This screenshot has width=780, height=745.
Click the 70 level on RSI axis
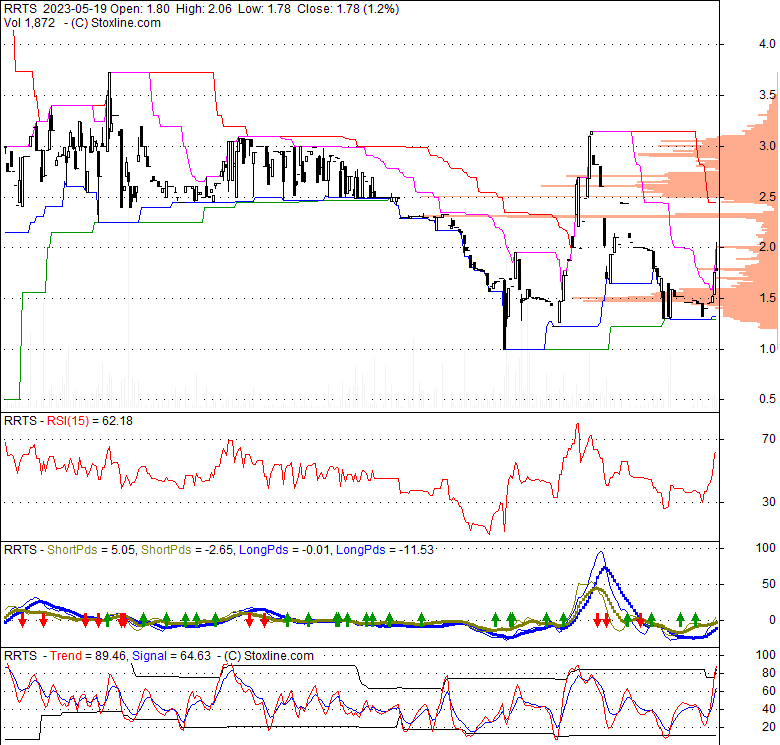[769, 439]
